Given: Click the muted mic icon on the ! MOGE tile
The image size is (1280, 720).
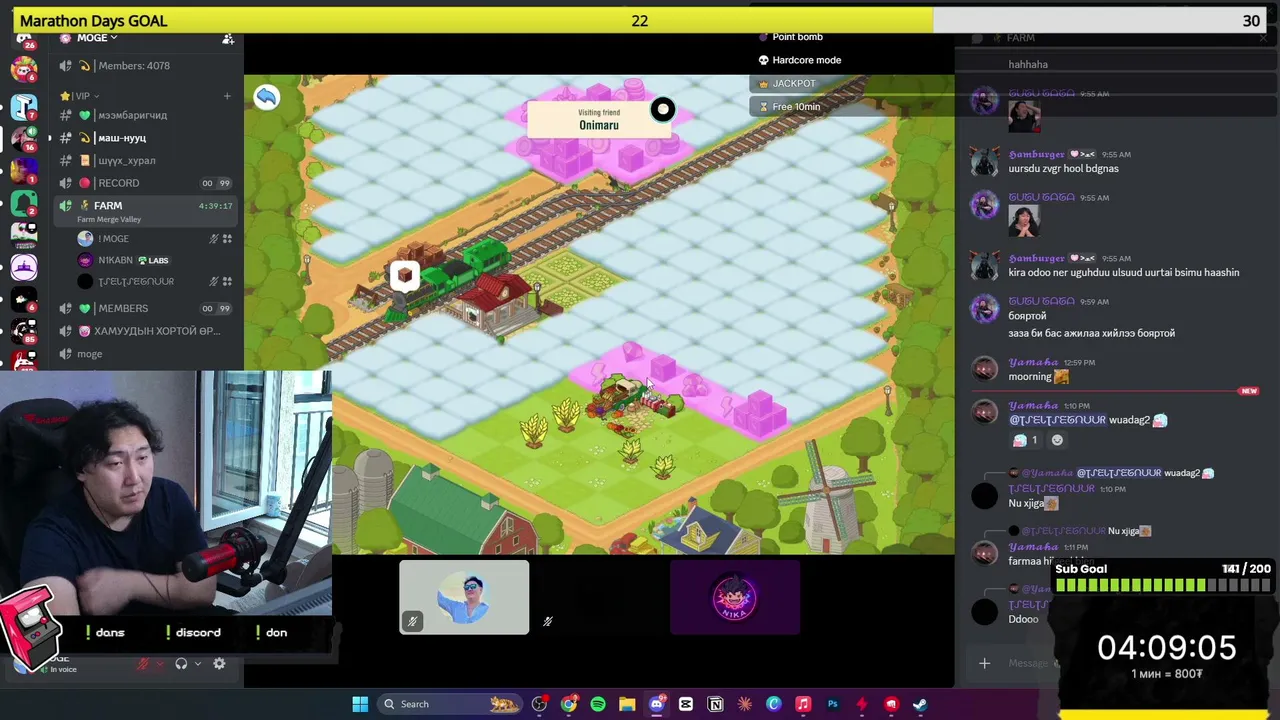Looking at the screenshot, I should tap(412, 621).
